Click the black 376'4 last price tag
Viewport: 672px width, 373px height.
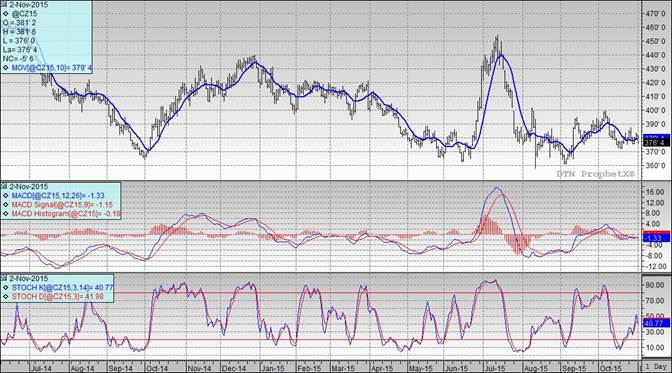click(x=655, y=143)
